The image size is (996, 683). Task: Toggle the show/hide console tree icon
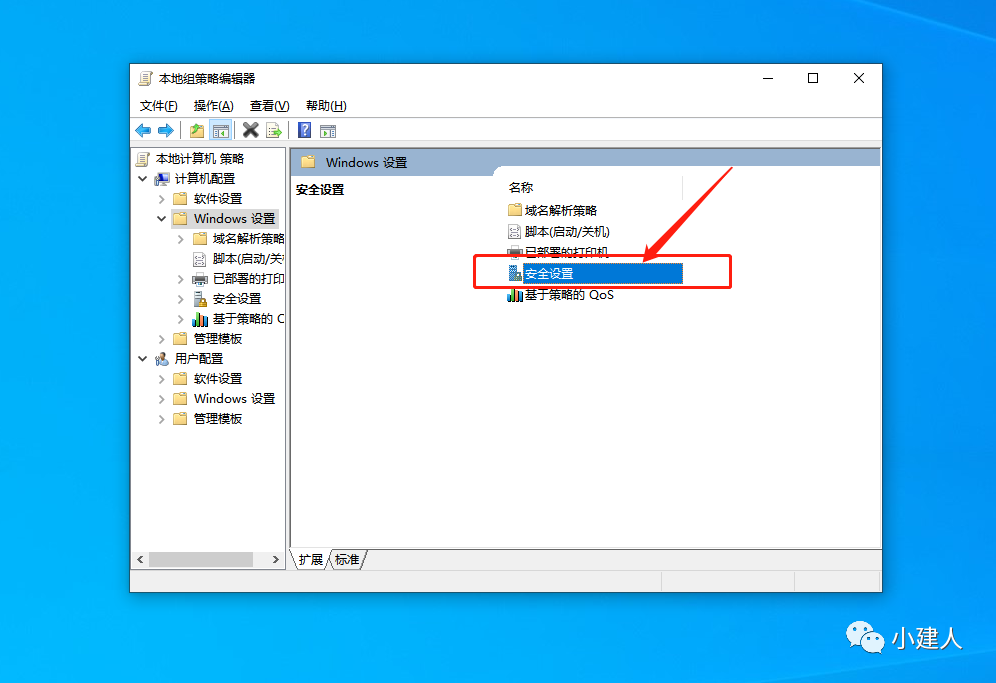pyautogui.click(x=220, y=131)
